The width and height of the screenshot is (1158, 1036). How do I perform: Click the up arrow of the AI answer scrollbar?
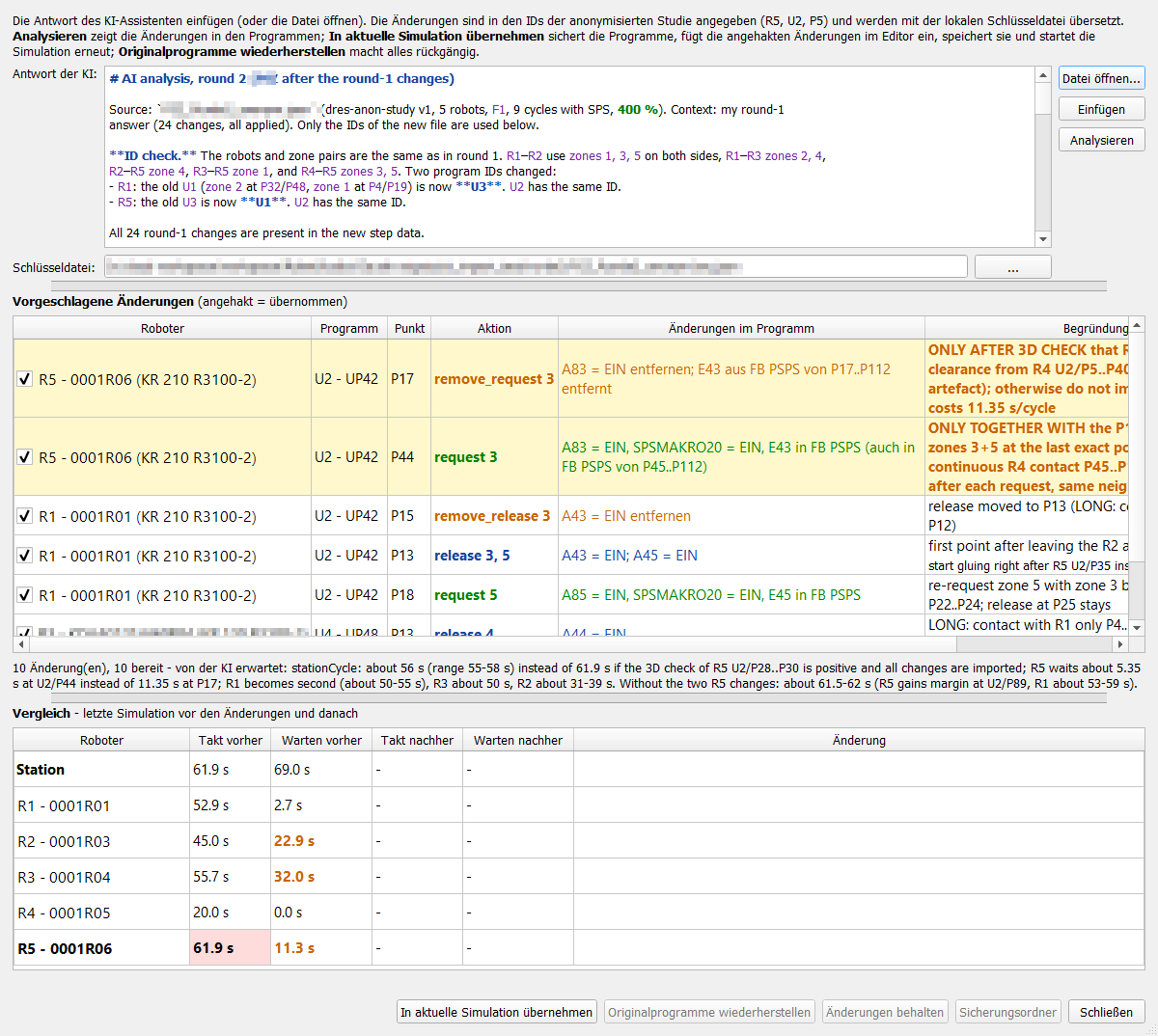(1042, 75)
